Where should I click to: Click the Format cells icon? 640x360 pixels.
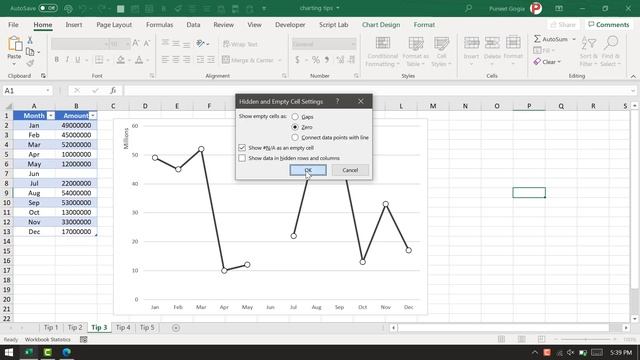pos(513,43)
